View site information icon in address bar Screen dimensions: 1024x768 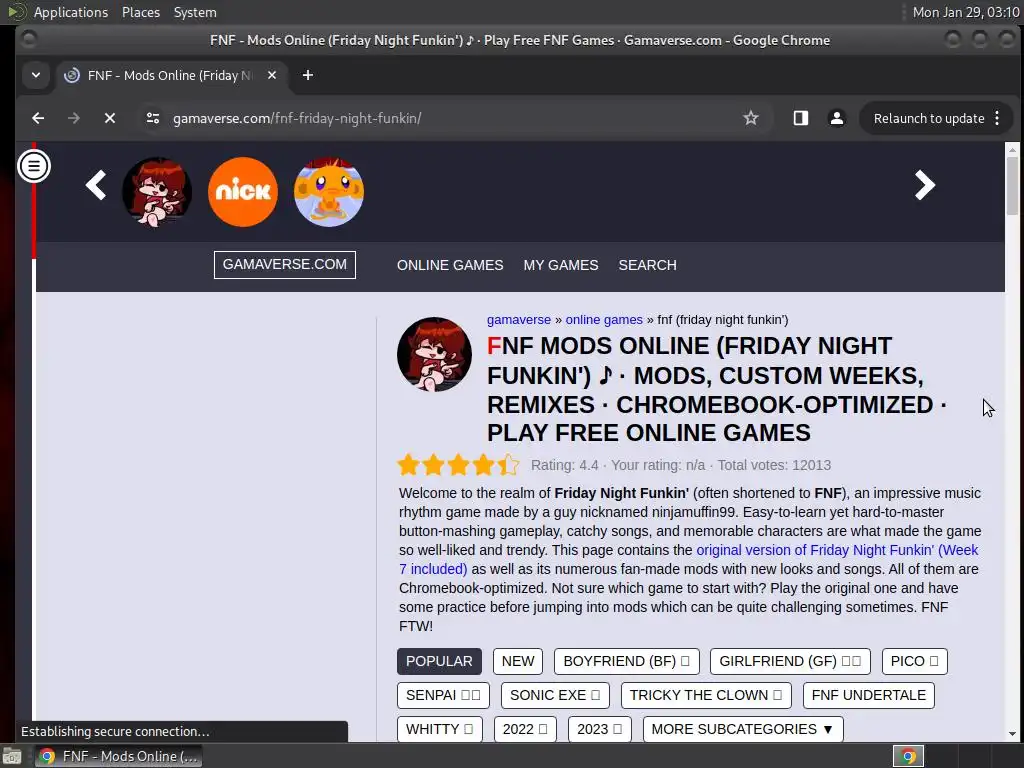153,118
